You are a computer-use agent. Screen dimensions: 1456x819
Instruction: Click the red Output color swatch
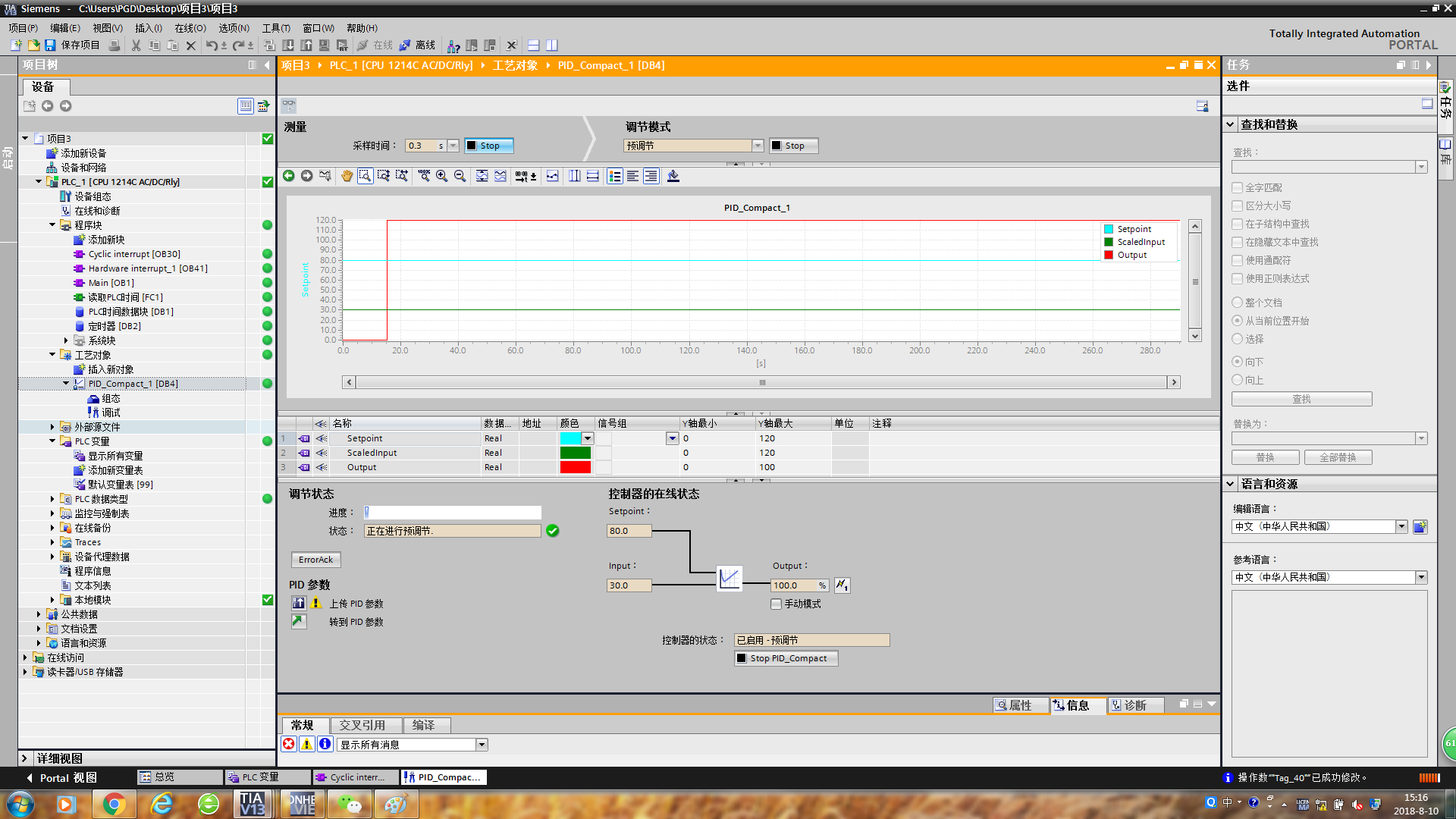[575, 467]
